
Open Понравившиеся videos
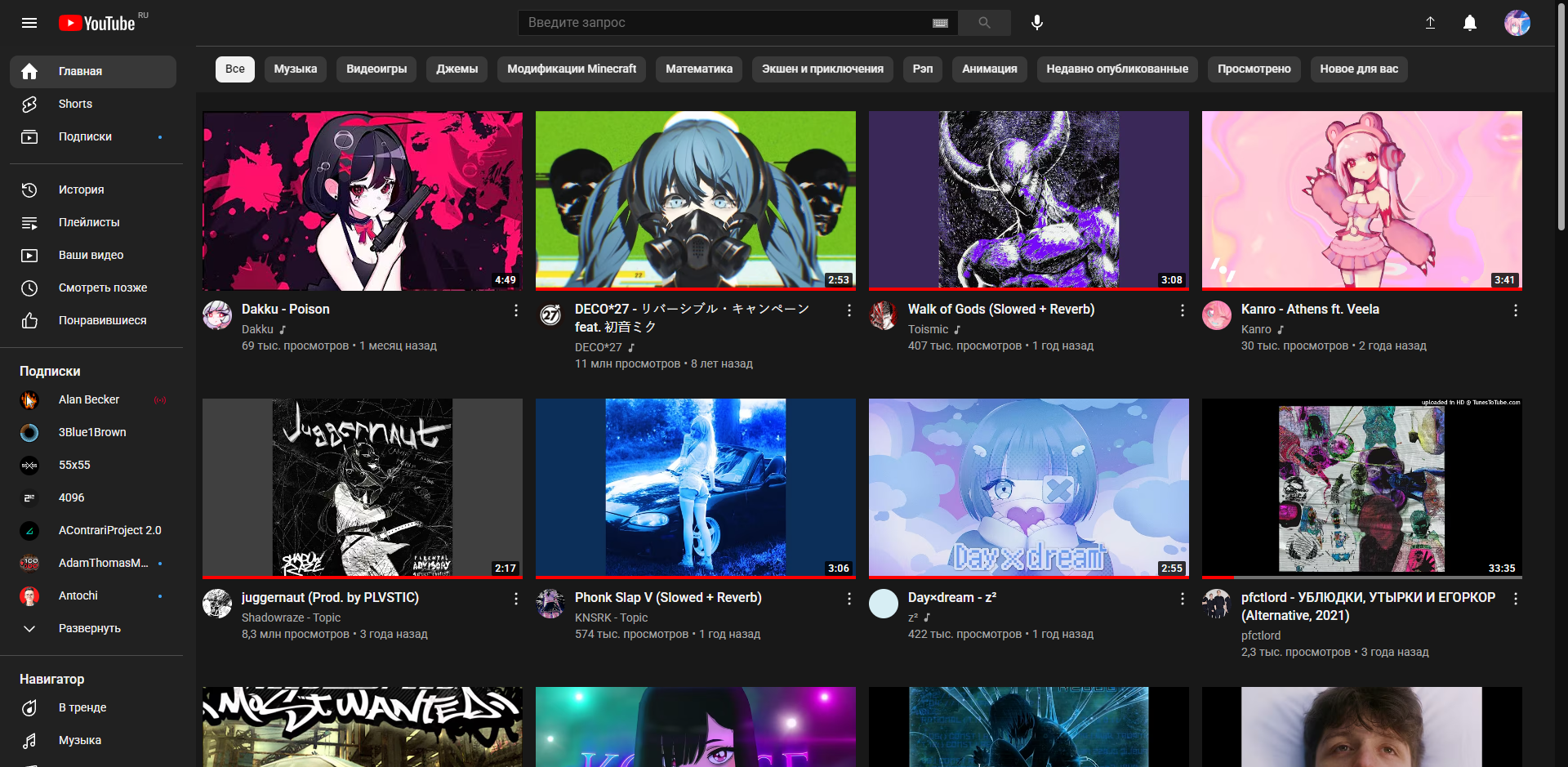click(x=93, y=320)
